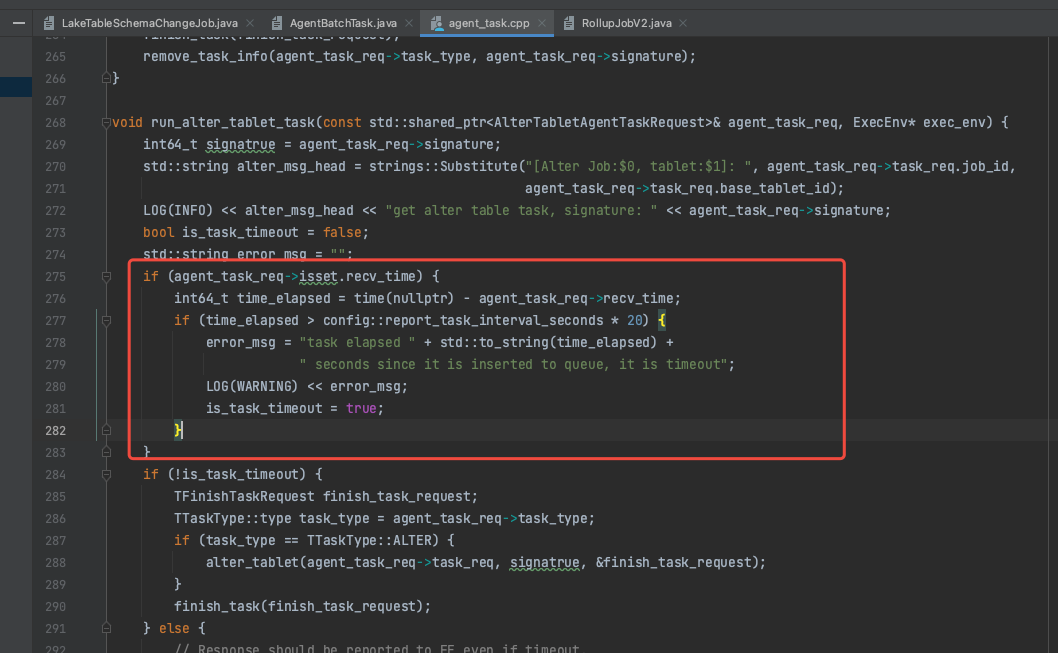Click line number 269 in the gutter
Screen dimensions: 1058x653
tap(55, 144)
